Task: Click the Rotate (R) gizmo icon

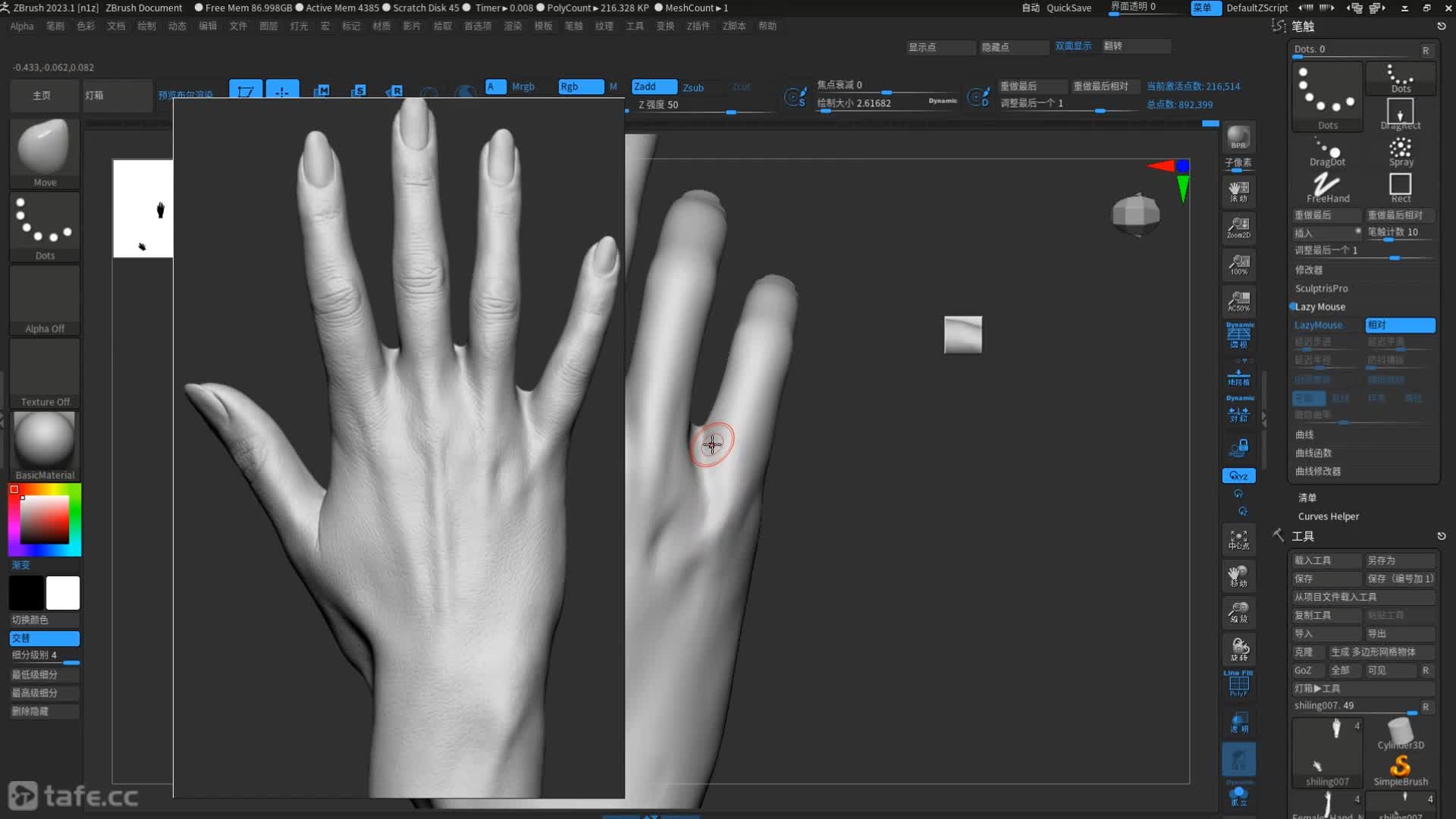Action: click(394, 90)
